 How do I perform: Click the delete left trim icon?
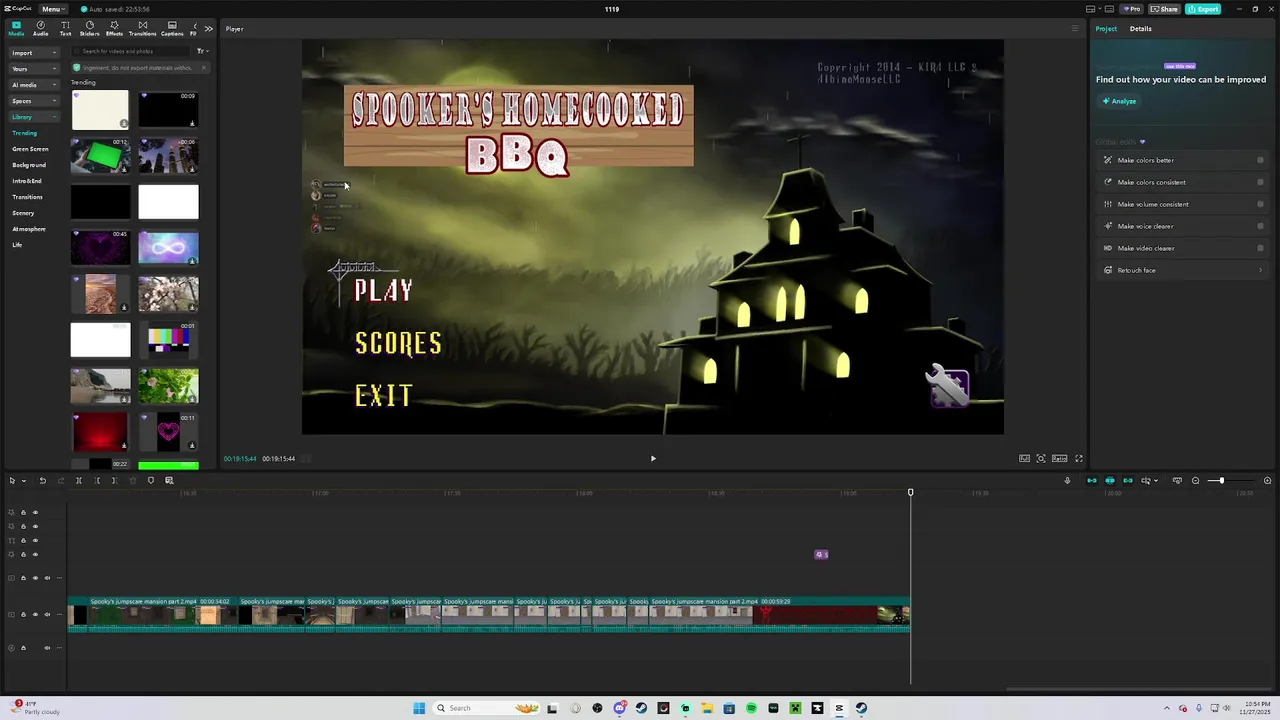point(97,481)
